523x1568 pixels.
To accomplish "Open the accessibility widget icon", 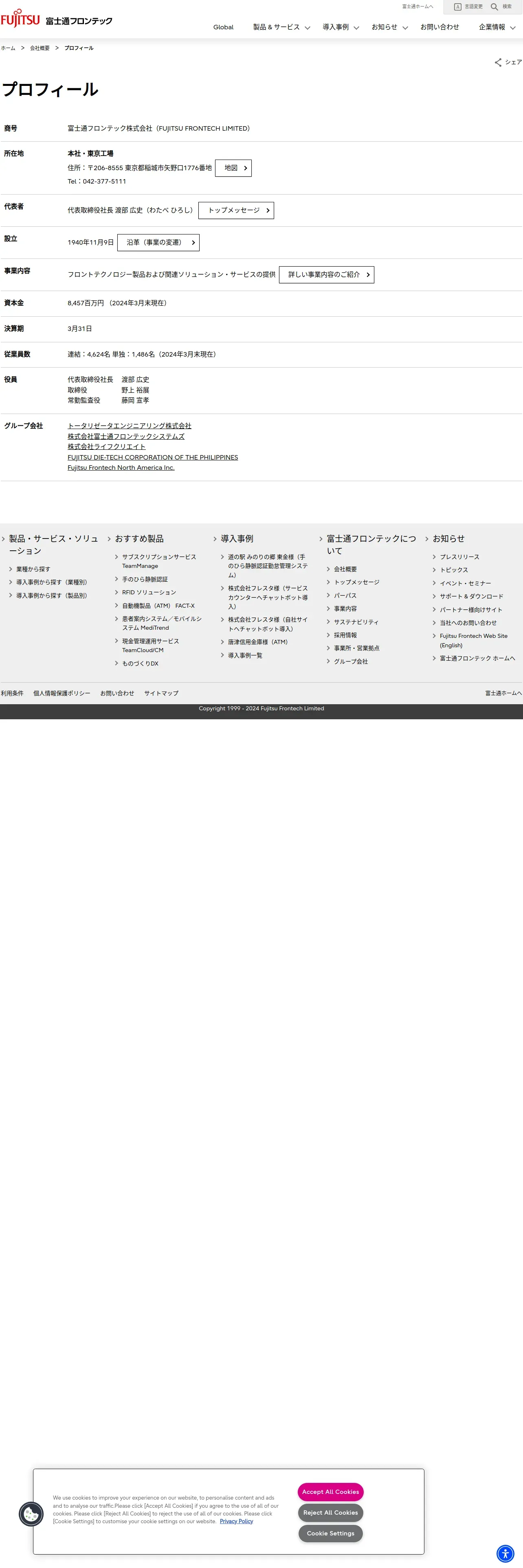I will 505,1553.
